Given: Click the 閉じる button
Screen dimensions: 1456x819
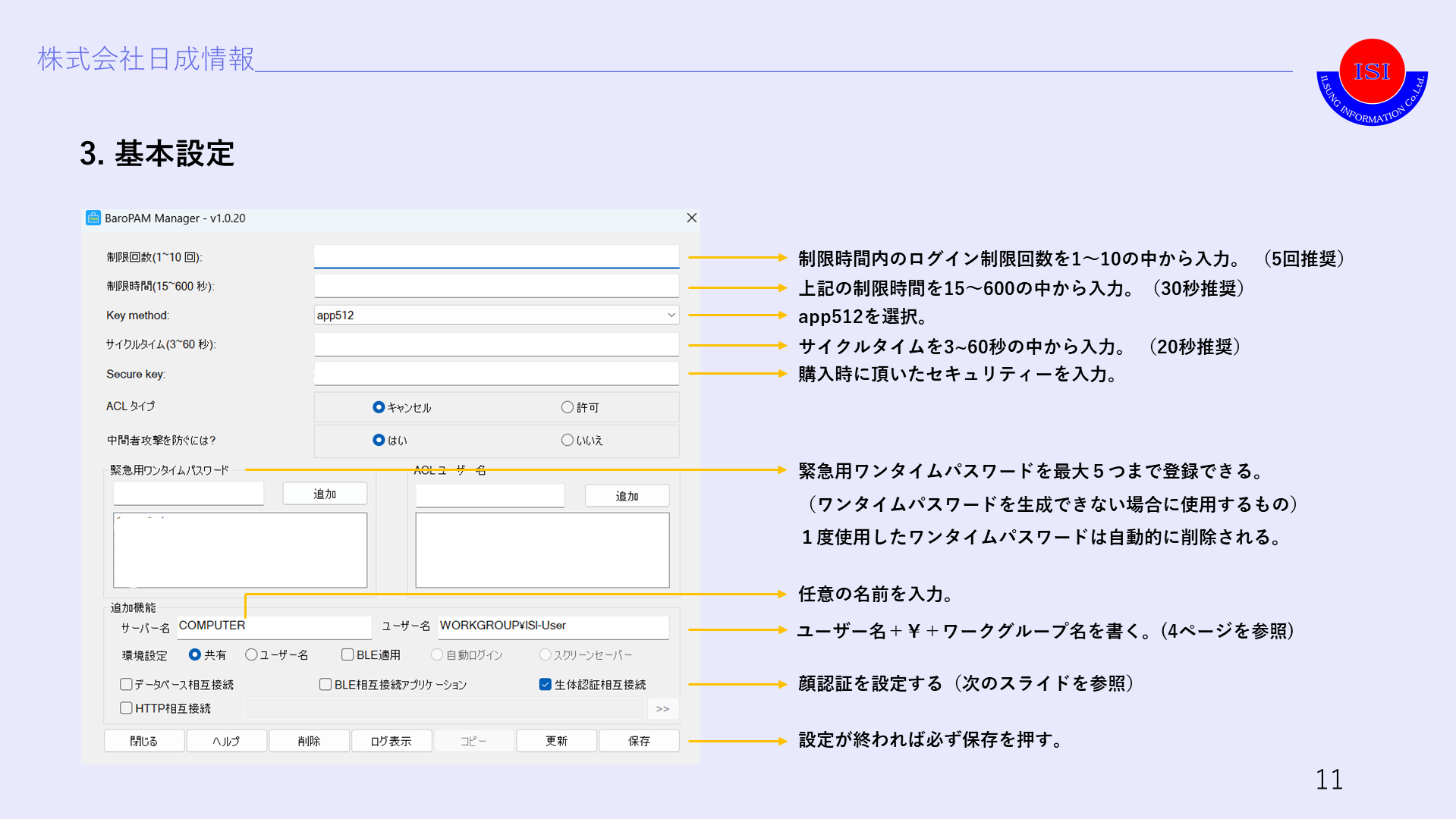Looking at the screenshot, I should [x=143, y=741].
